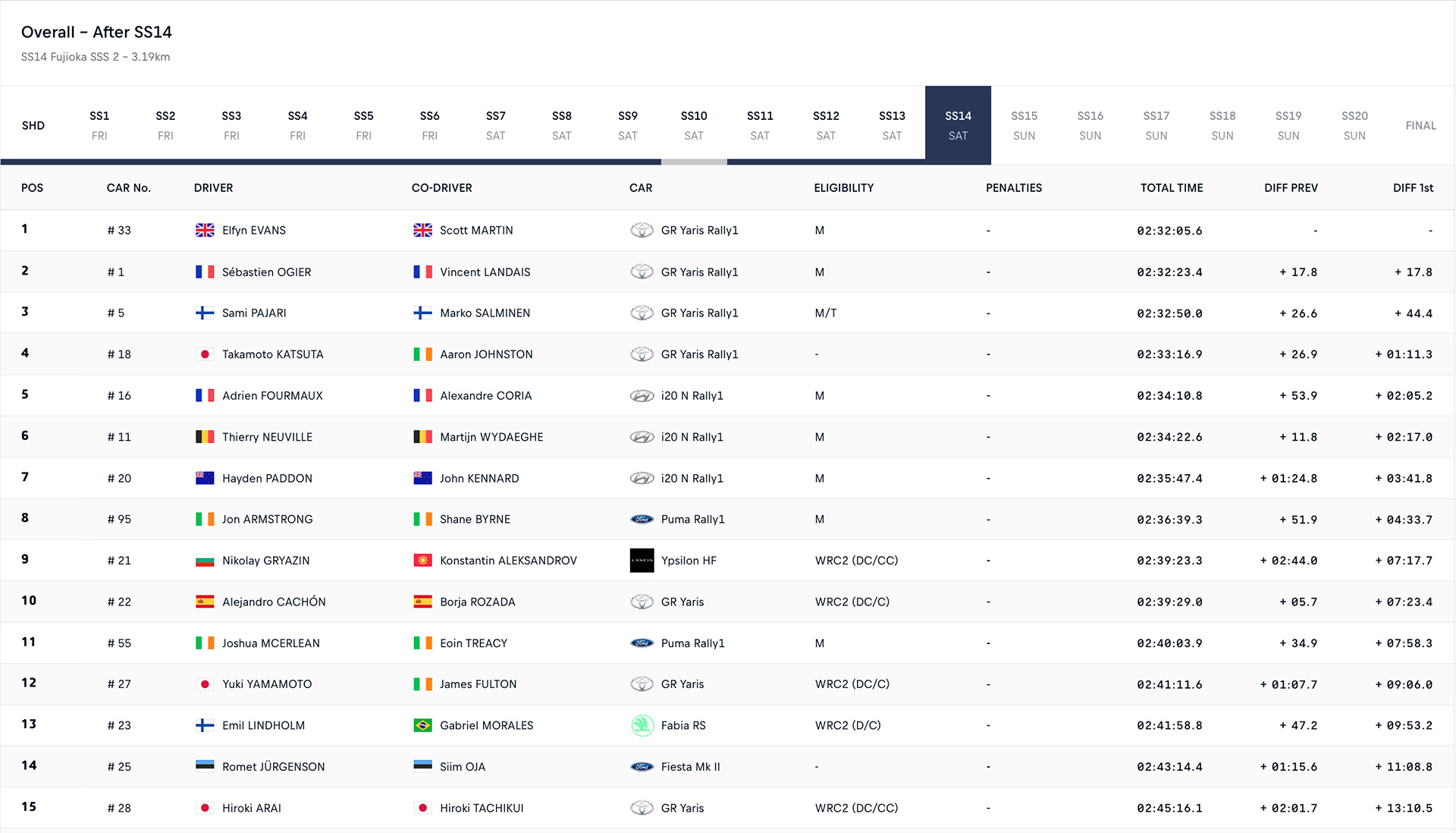Screen dimensions: 1456x833
Task: Open co-driver Martijn WYDAEGHE name
Action: [491, 437]
